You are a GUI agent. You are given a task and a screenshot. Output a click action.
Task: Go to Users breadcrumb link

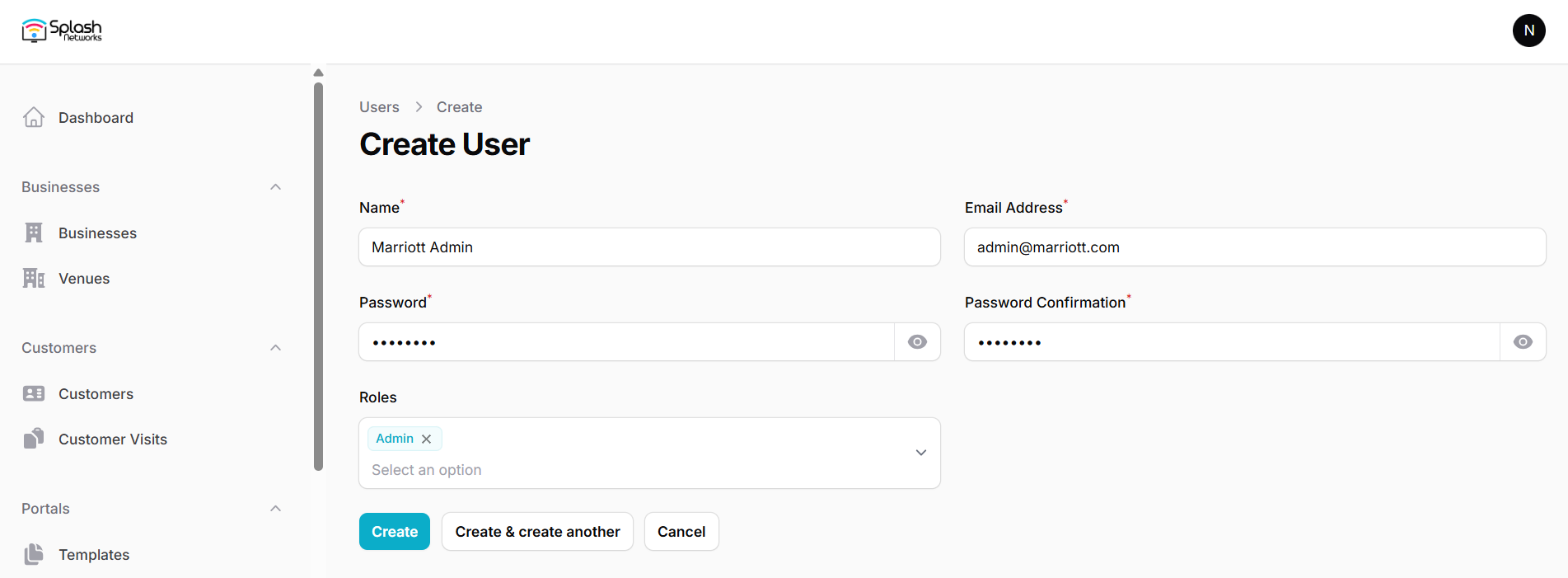point(379,107)
